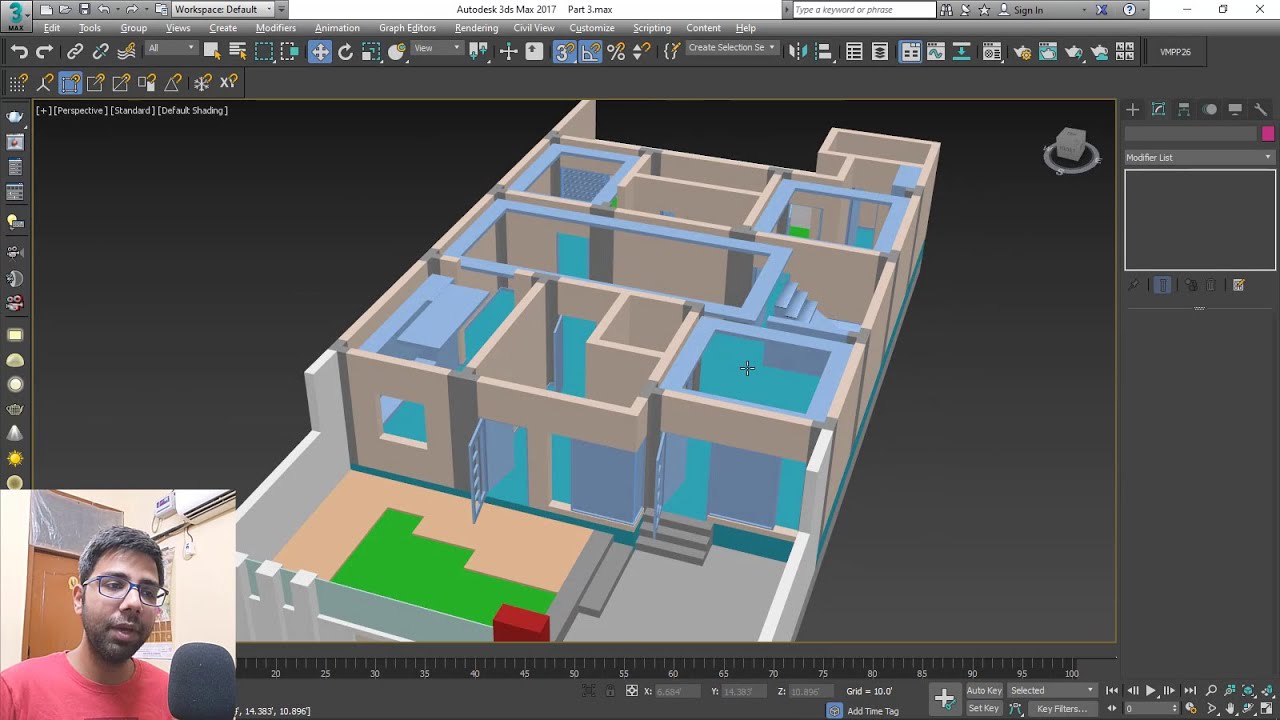
Task: Click the search 'Type a keyword or phrase' box
Action: tap(864, 10)
